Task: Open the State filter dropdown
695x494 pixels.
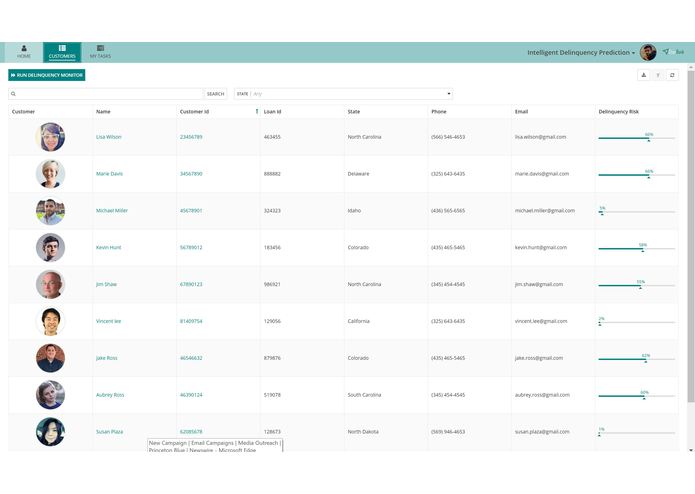Action: coord(344,94)
